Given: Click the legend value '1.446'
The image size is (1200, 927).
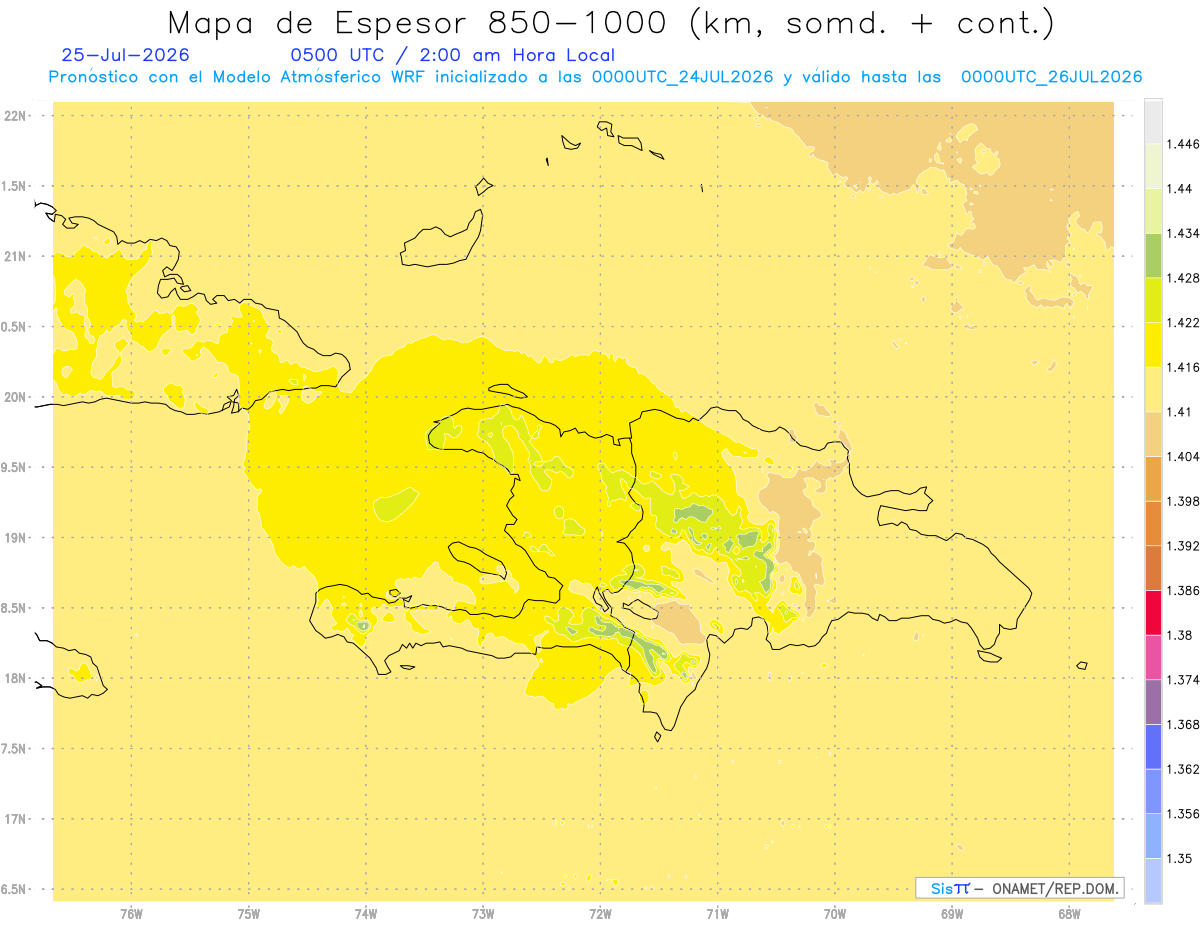Looking at the screenshot, I should (1183, 144).
